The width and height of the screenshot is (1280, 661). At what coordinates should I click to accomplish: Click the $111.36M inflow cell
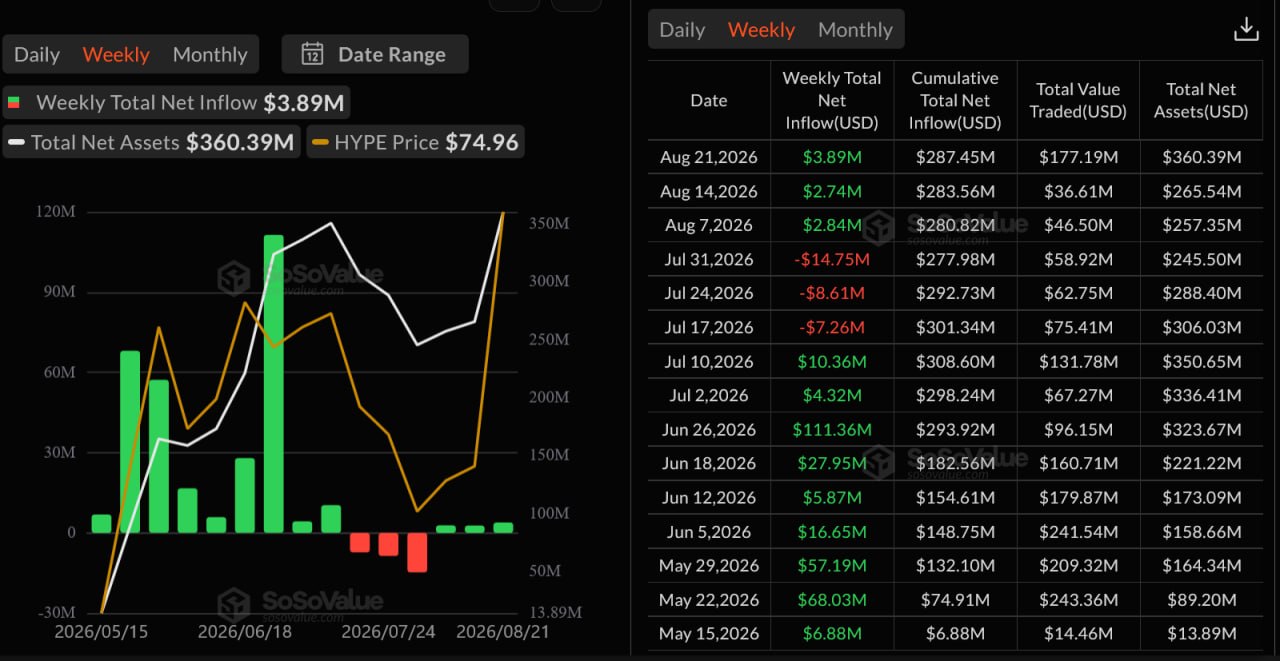(x=832, y=429)
